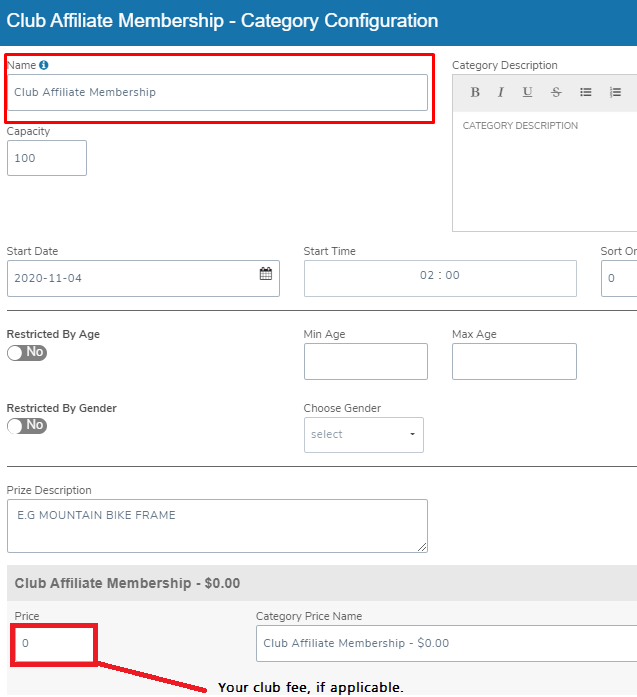
Task: Insert a bulleted list in description
Action: click(586, 92)
